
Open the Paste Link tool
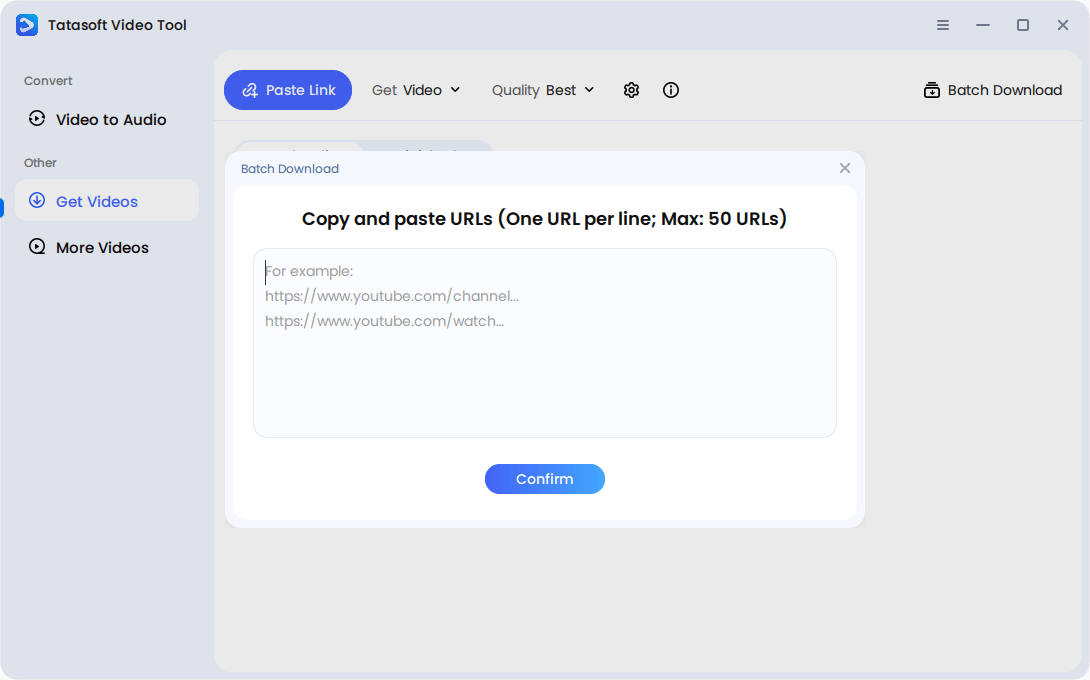288,90
